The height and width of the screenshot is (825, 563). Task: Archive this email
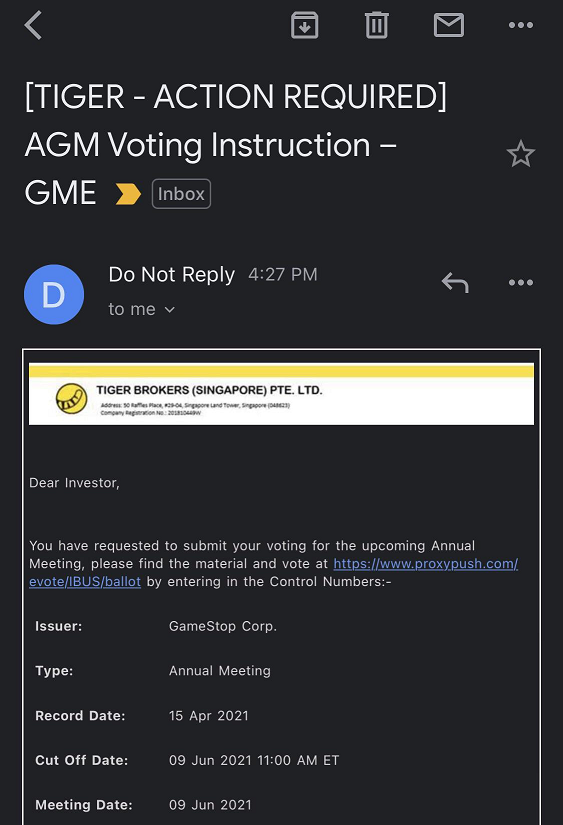tap(305, 25)
